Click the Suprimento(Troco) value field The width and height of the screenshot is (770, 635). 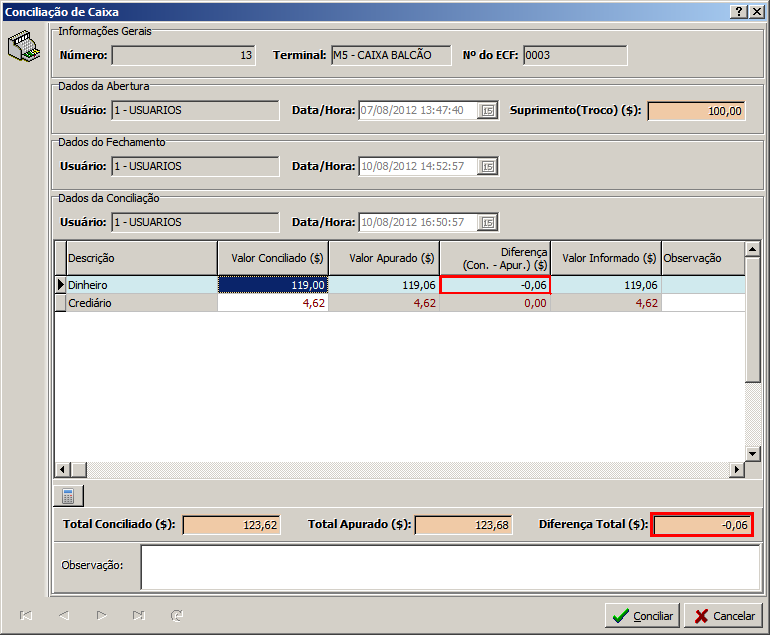pyautogui.click(x=696, y=111)
